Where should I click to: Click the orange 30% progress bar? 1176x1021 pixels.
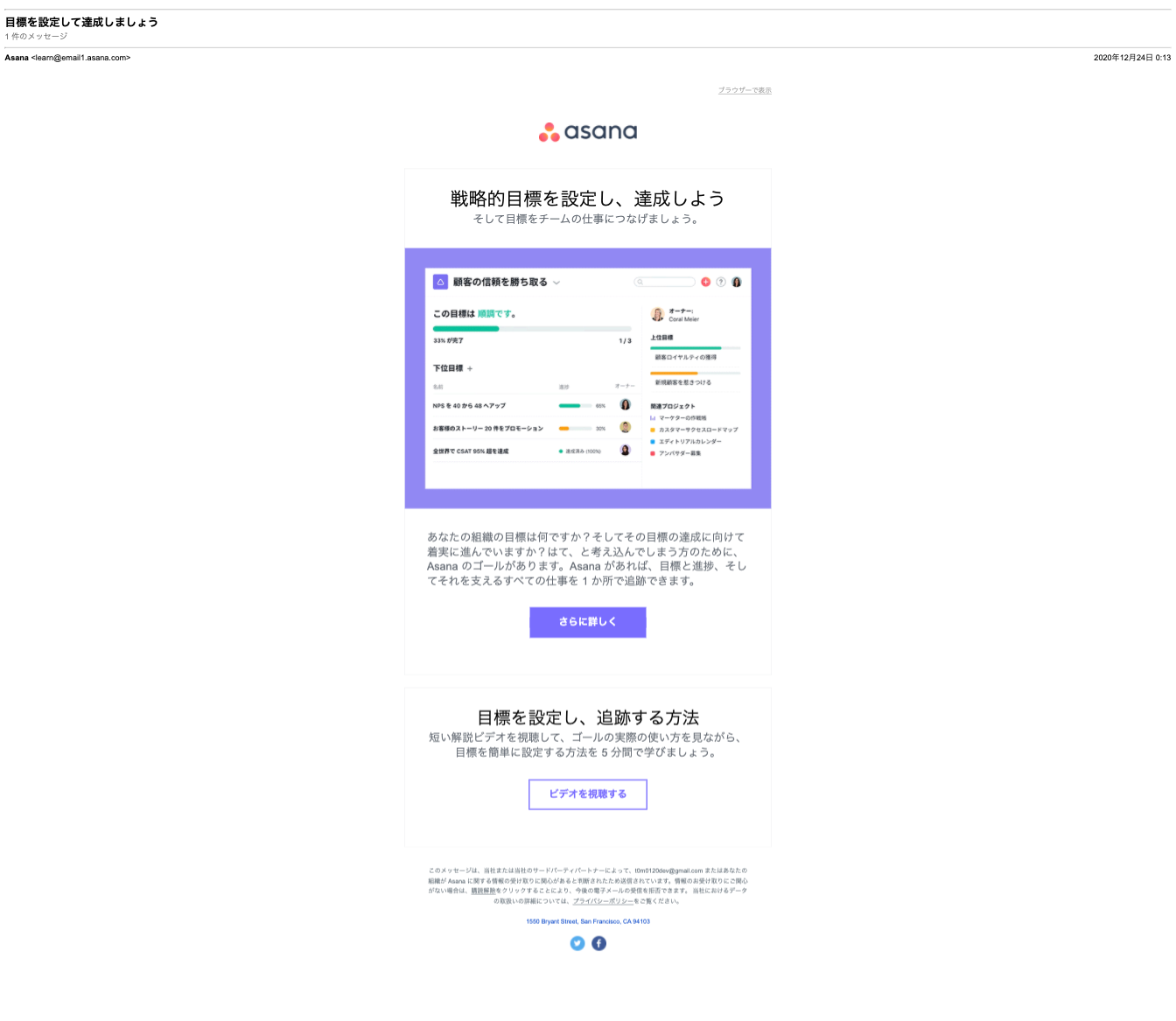pyautogui.click(x=575, y=429)
